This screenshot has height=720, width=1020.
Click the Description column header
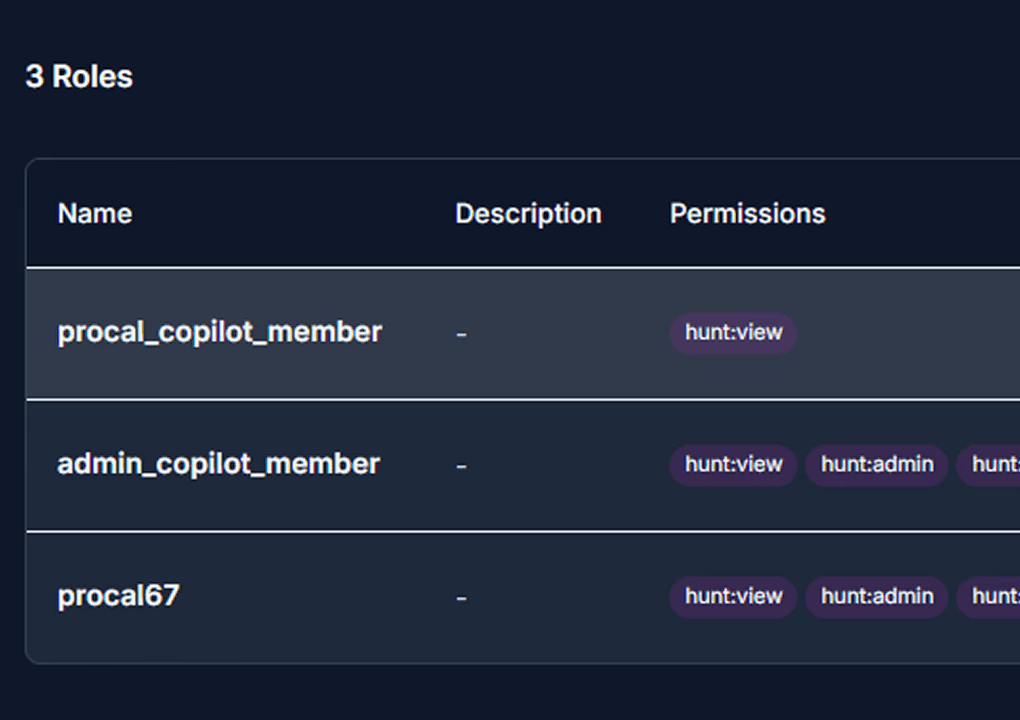click(528, 214)
